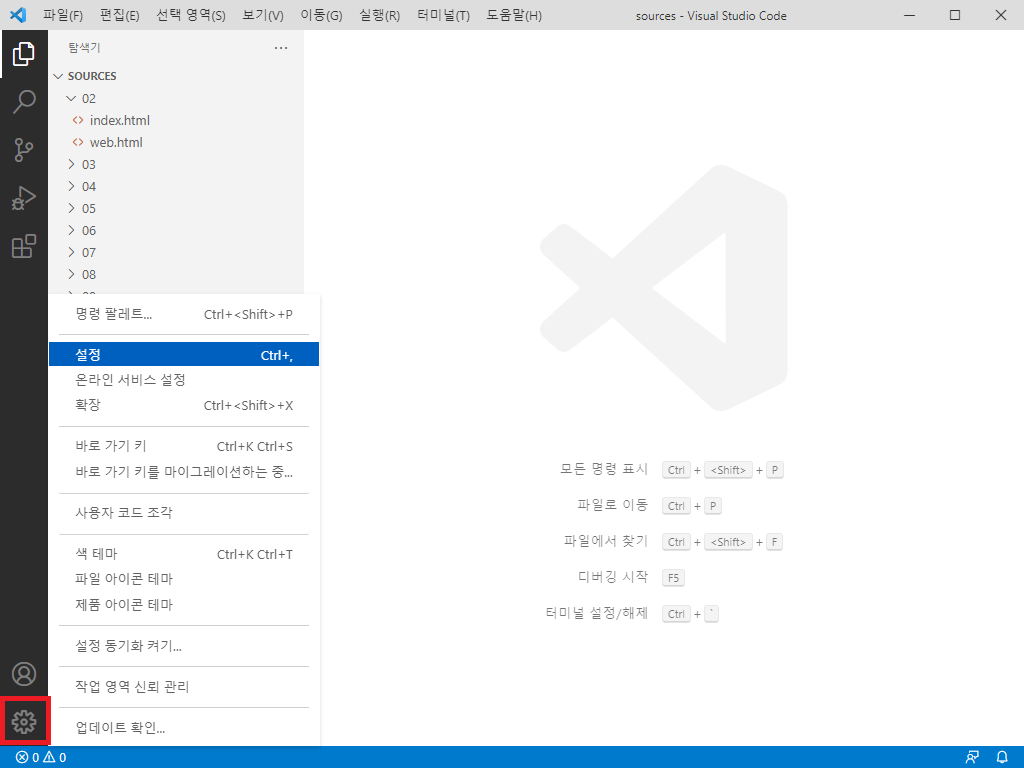Open the 선택 영역(S) menu

click(x=191, y=15)
